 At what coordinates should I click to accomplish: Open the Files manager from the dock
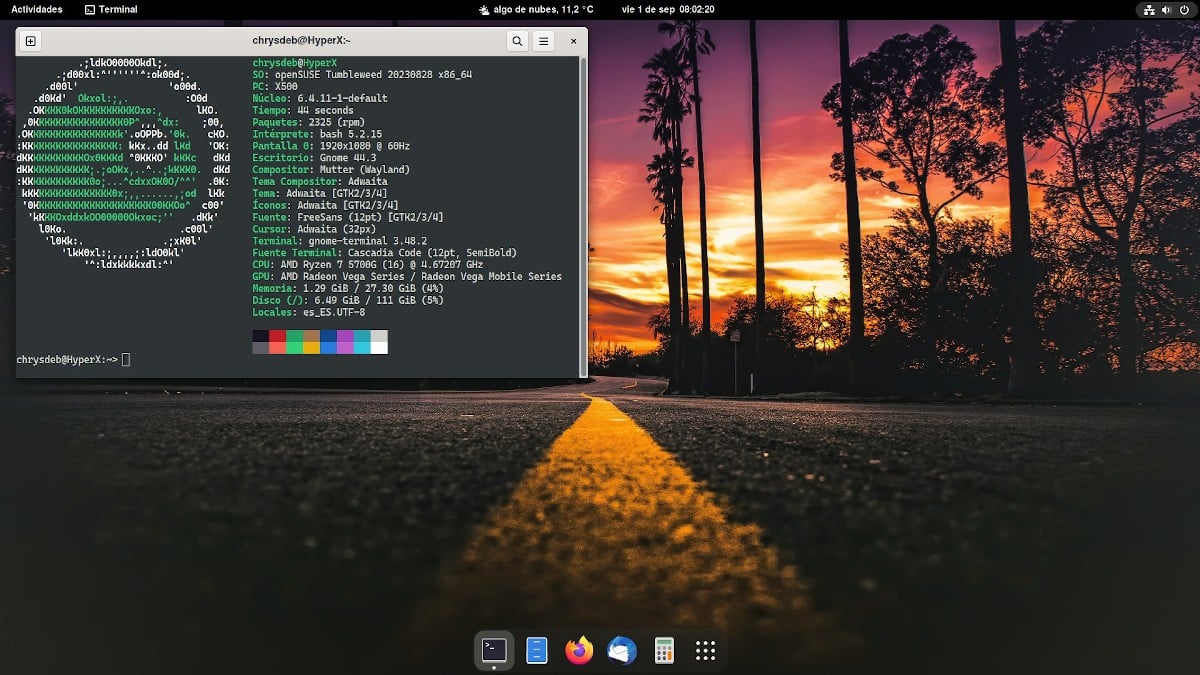point(537,651)
